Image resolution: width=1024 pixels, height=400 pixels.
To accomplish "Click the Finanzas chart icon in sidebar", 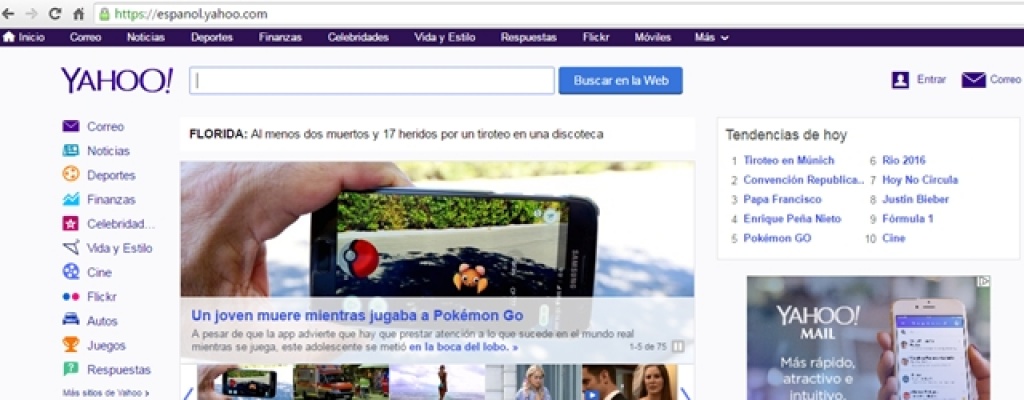I will coord(71,199).
